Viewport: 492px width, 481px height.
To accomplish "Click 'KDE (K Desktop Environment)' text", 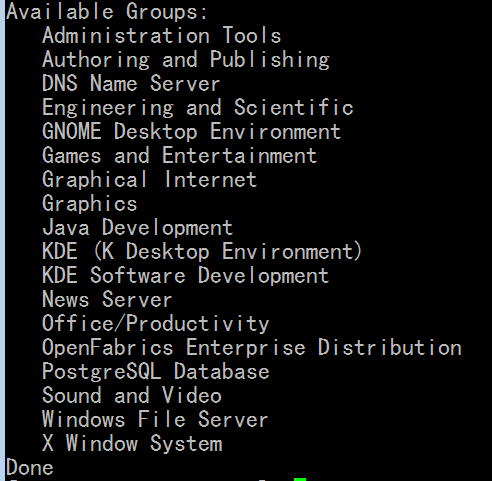I will pyautogui.click(x=202, y=251).
